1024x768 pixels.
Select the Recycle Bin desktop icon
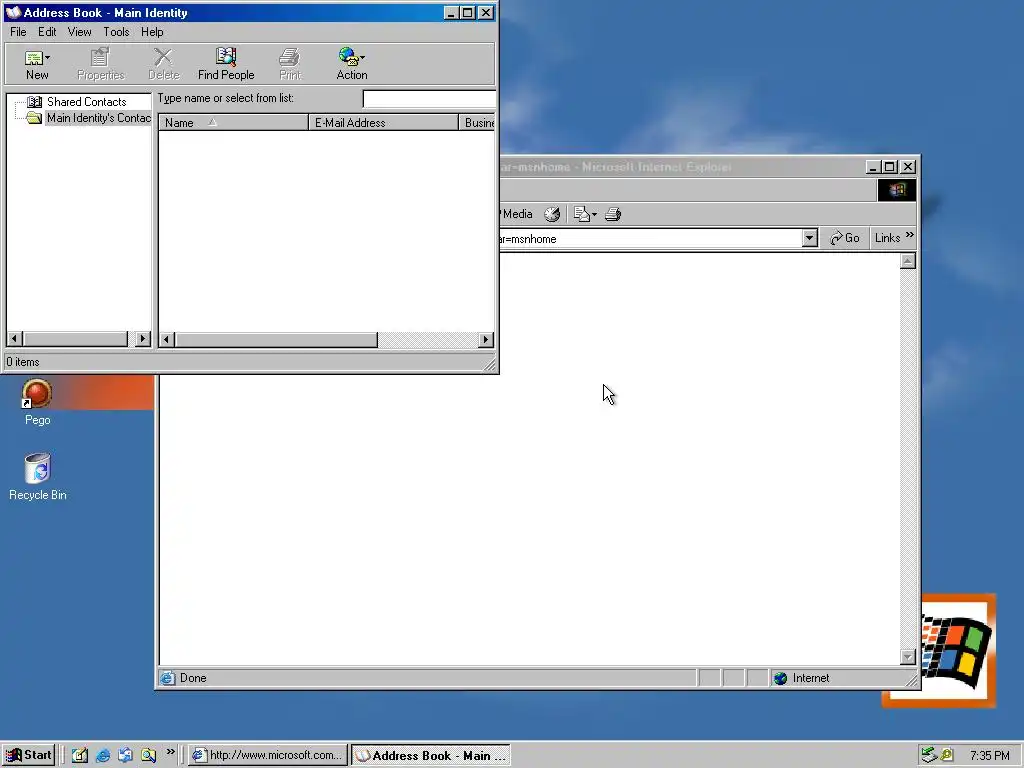click(37, 469)
